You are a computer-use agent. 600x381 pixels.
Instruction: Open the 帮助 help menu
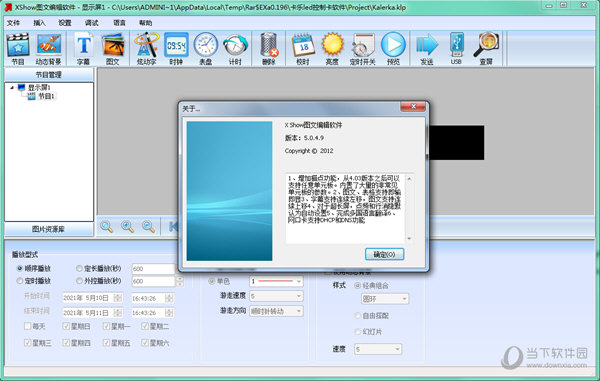[145, 23]
